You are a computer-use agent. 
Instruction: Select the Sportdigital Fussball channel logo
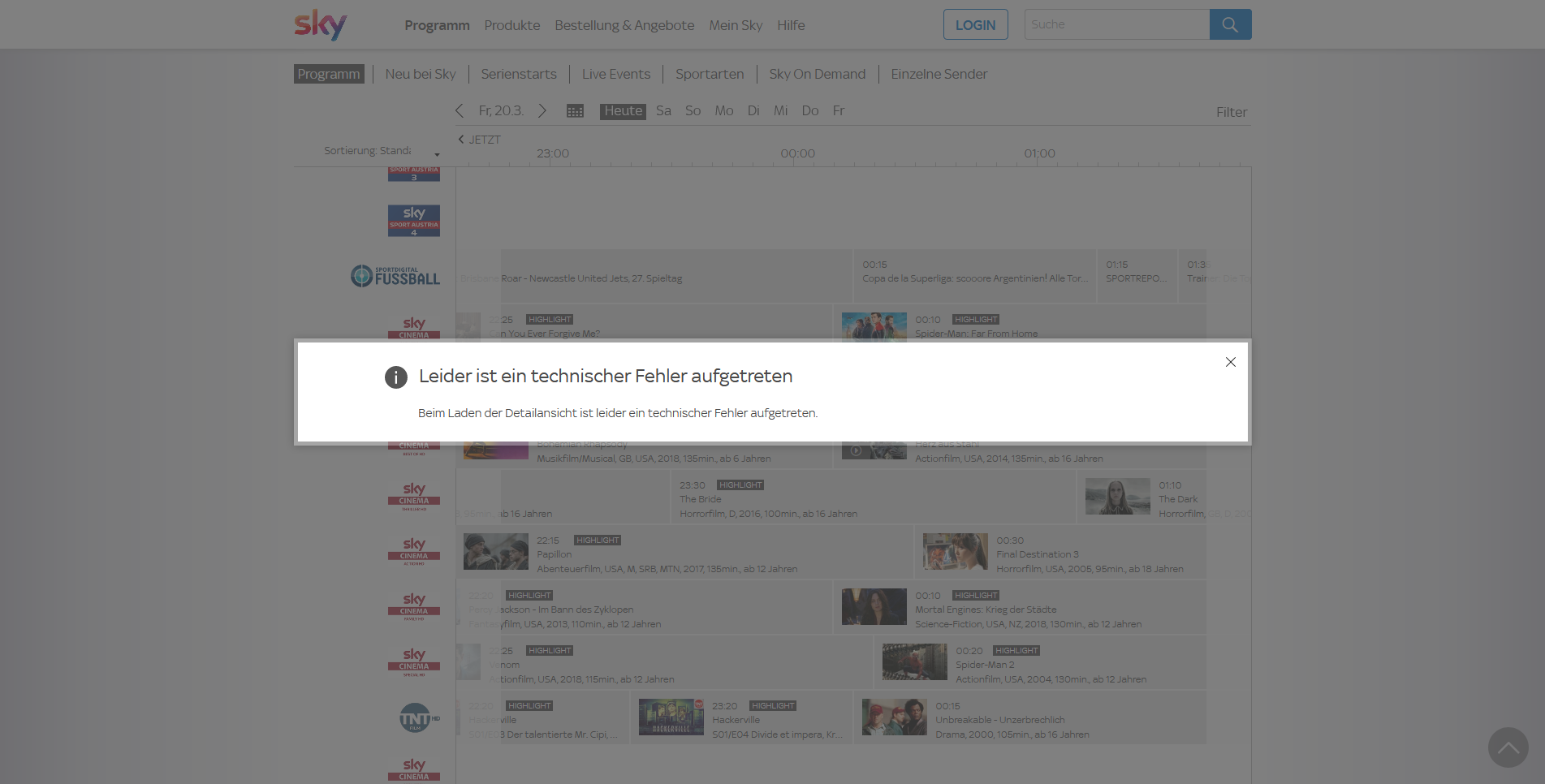(395, 277)
